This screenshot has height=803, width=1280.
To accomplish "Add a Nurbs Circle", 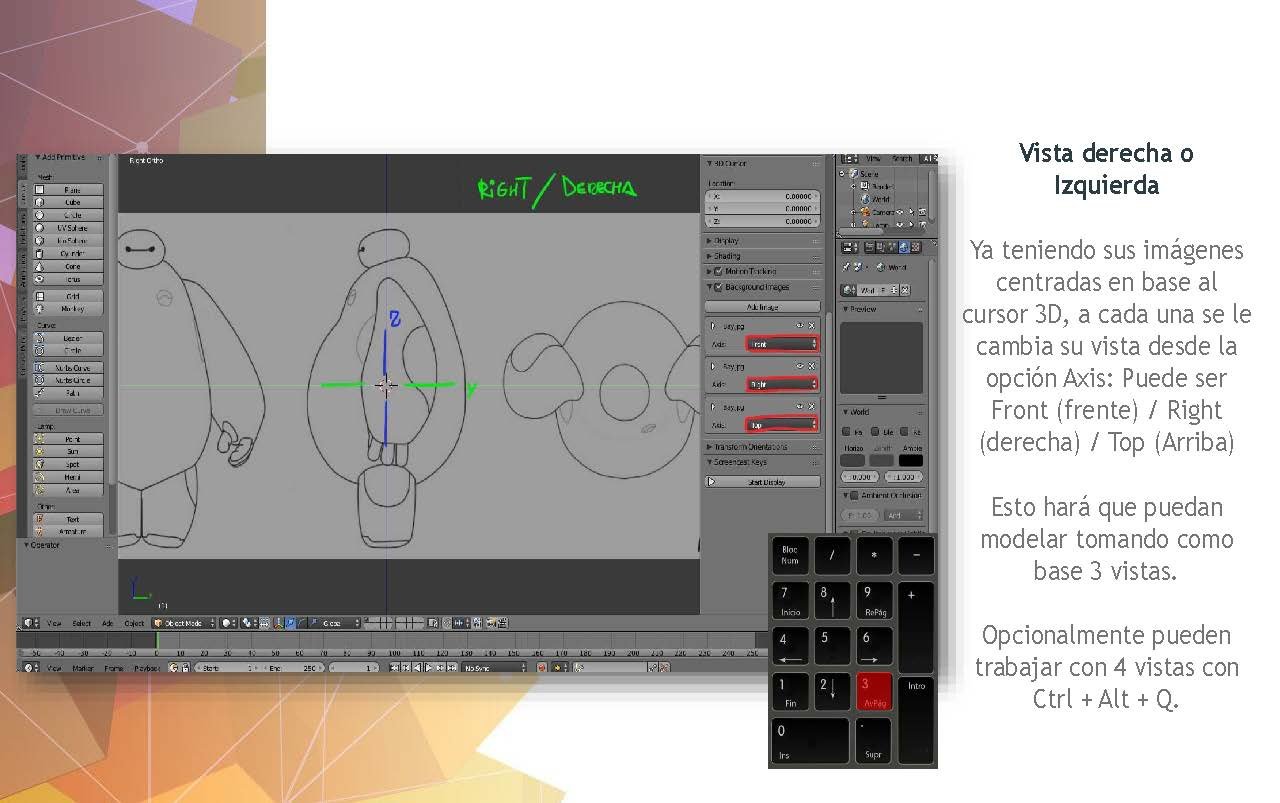I will coord(68,380).
